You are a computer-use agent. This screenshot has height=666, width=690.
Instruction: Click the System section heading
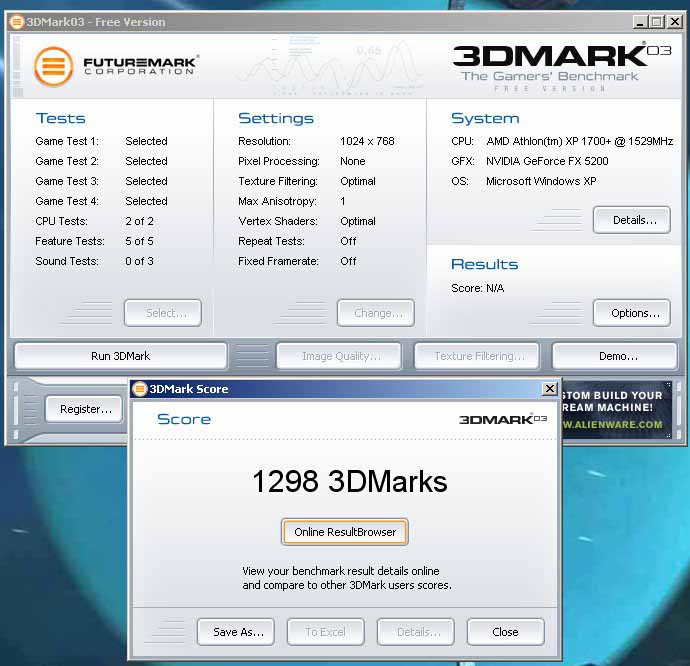pos(485,118)
